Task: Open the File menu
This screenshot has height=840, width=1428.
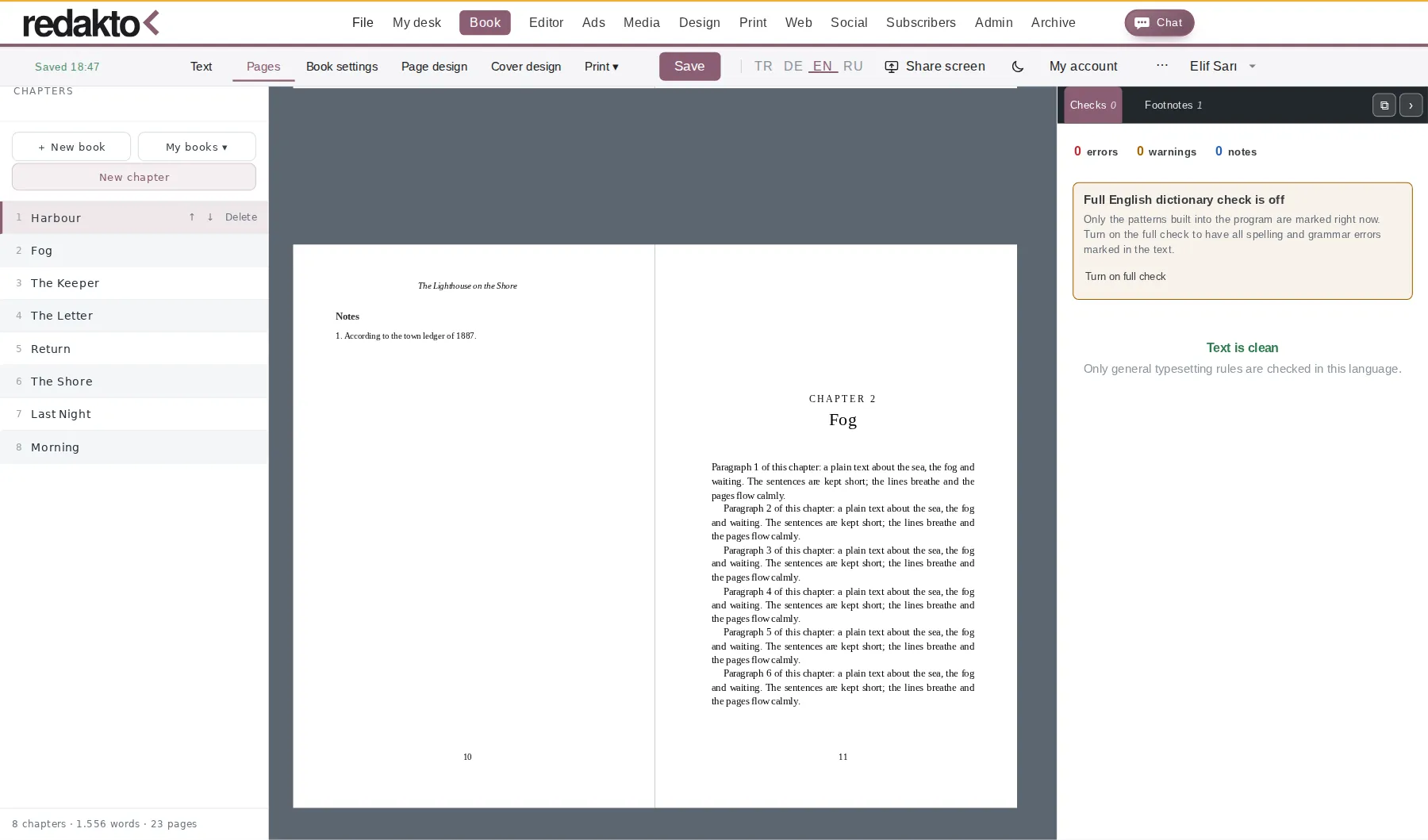Action: click(x=363, y=23)
